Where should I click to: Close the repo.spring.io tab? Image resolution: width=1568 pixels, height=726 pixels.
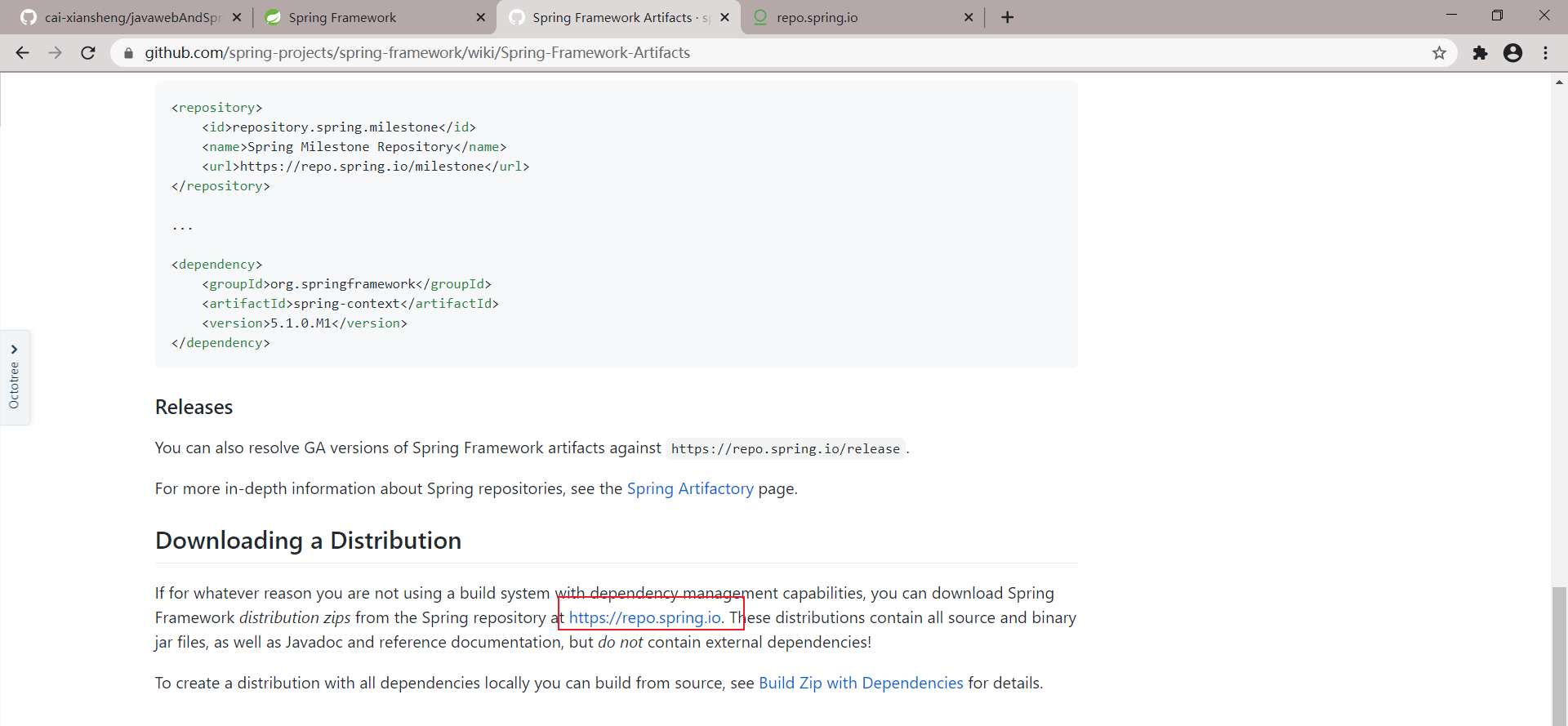click(969, 17)
